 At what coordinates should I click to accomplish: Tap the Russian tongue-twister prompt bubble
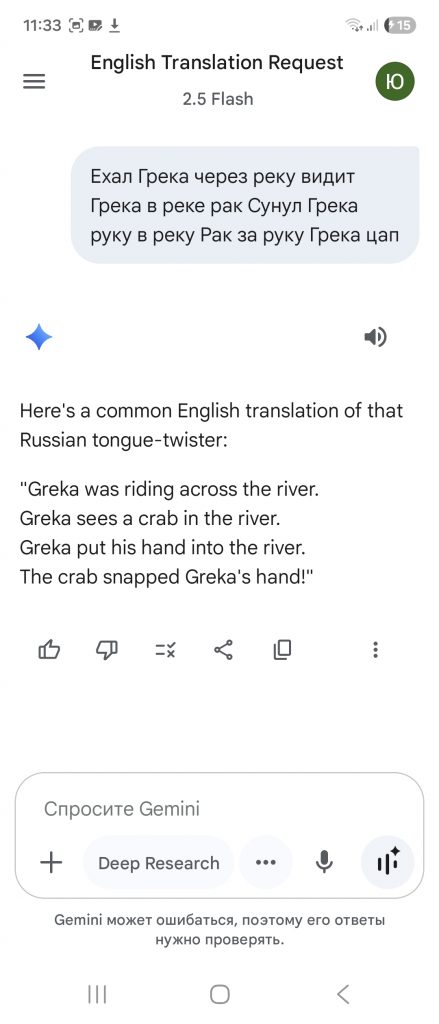(245, 205)
